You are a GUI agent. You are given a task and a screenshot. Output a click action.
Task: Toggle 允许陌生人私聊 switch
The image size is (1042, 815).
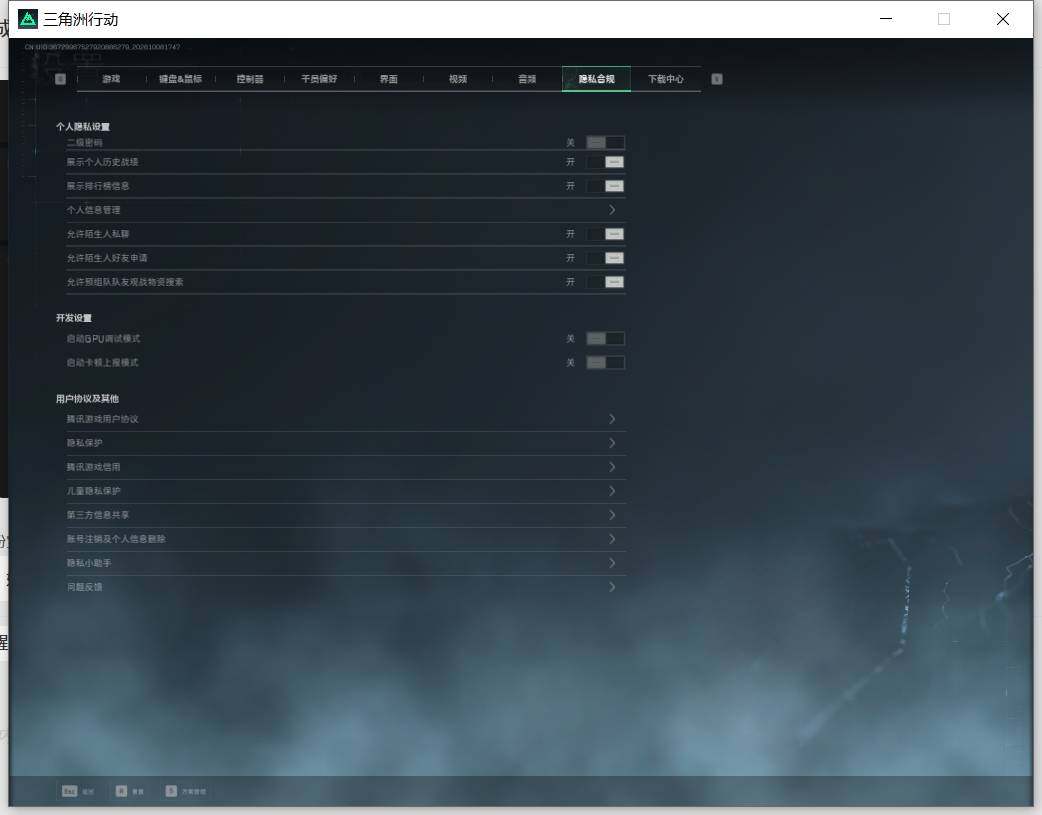pyautogui.click(x=605, y=234)
